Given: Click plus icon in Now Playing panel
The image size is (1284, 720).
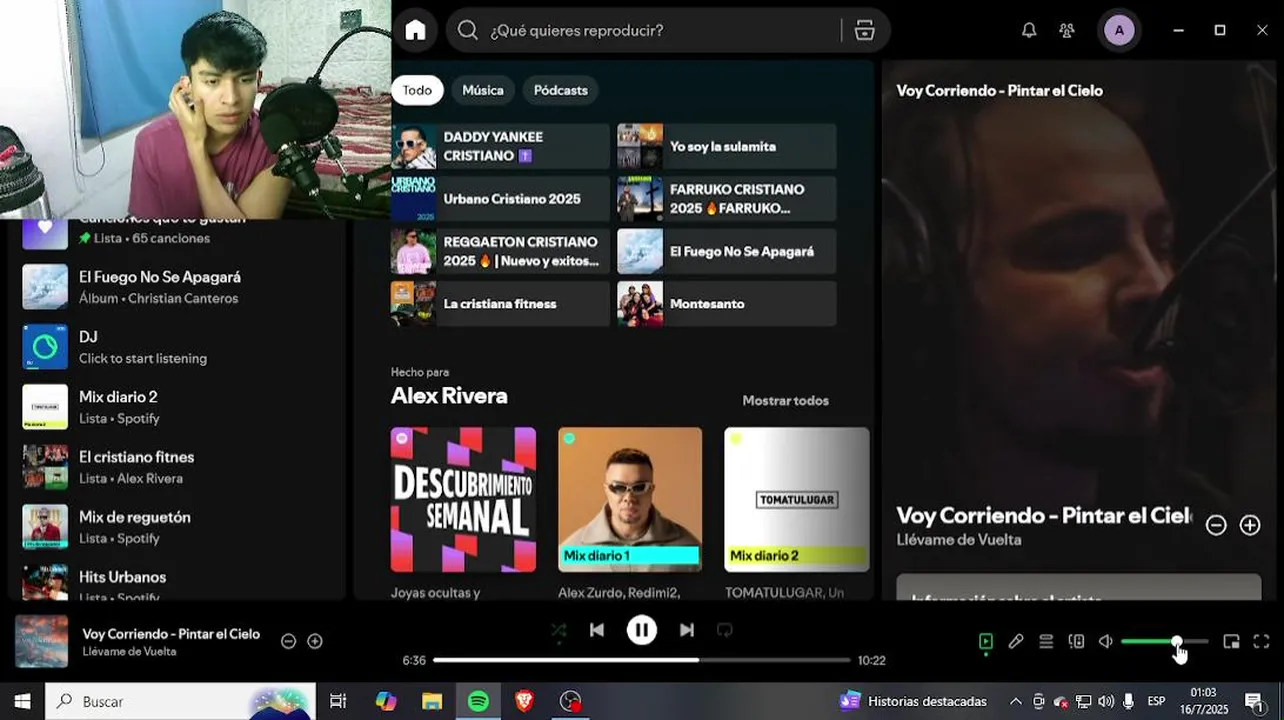Looking at the screenshot, I should coord(1250,525).
